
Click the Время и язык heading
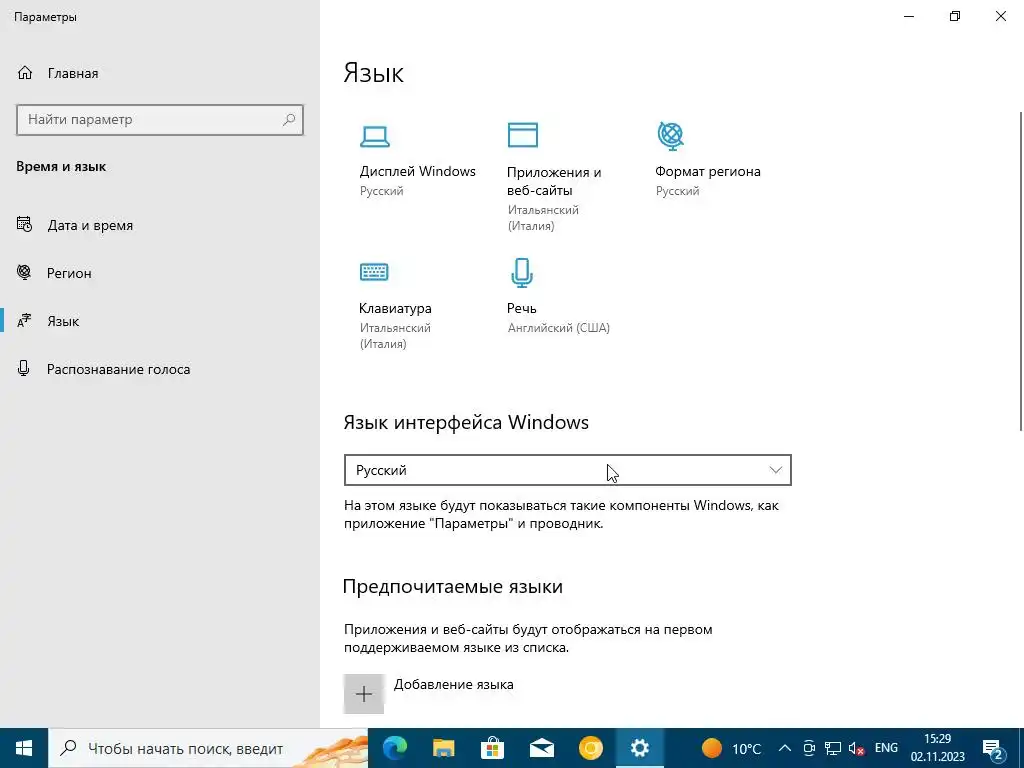coord(61,167)
